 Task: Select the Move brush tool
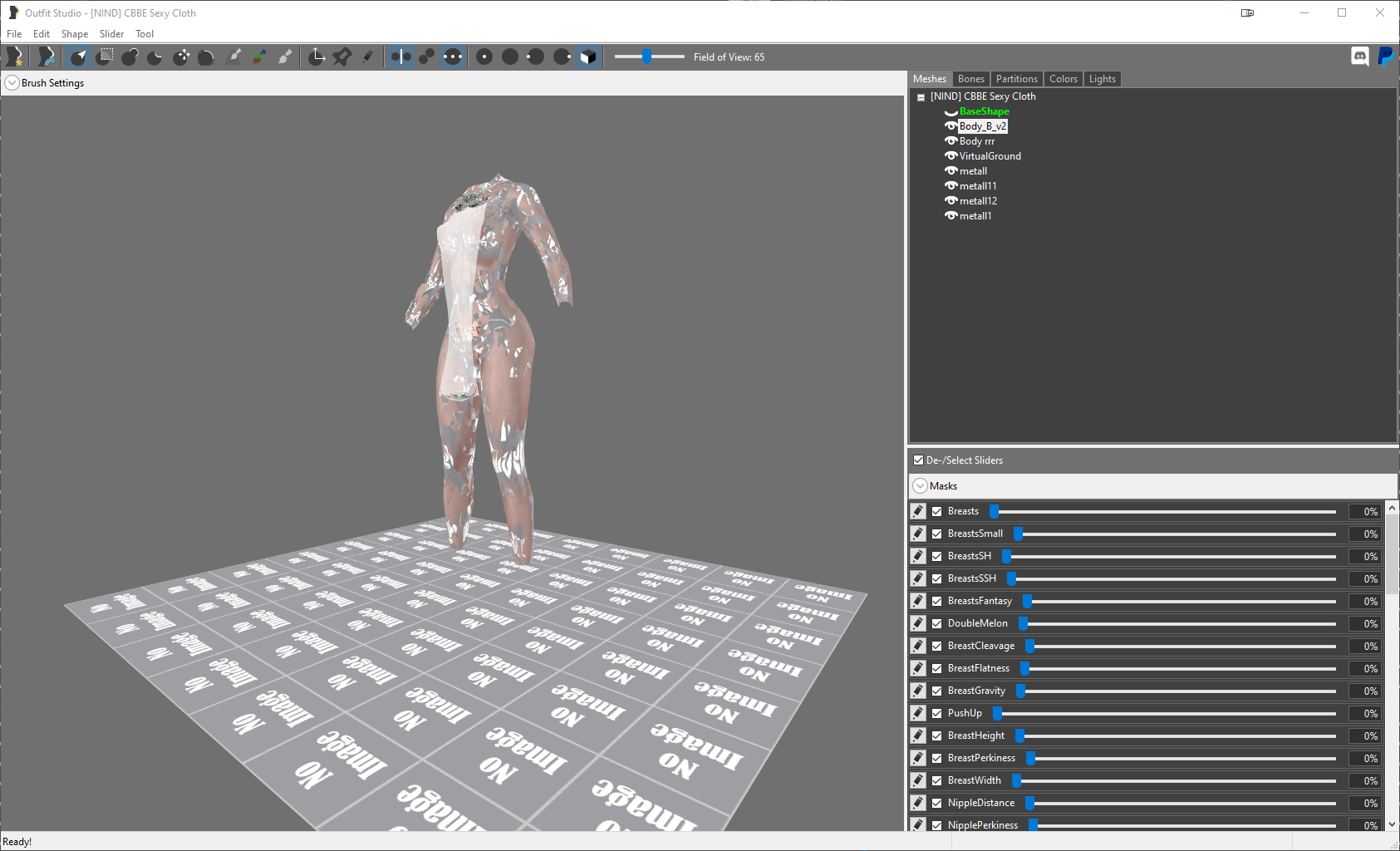[x=182, y=57]
